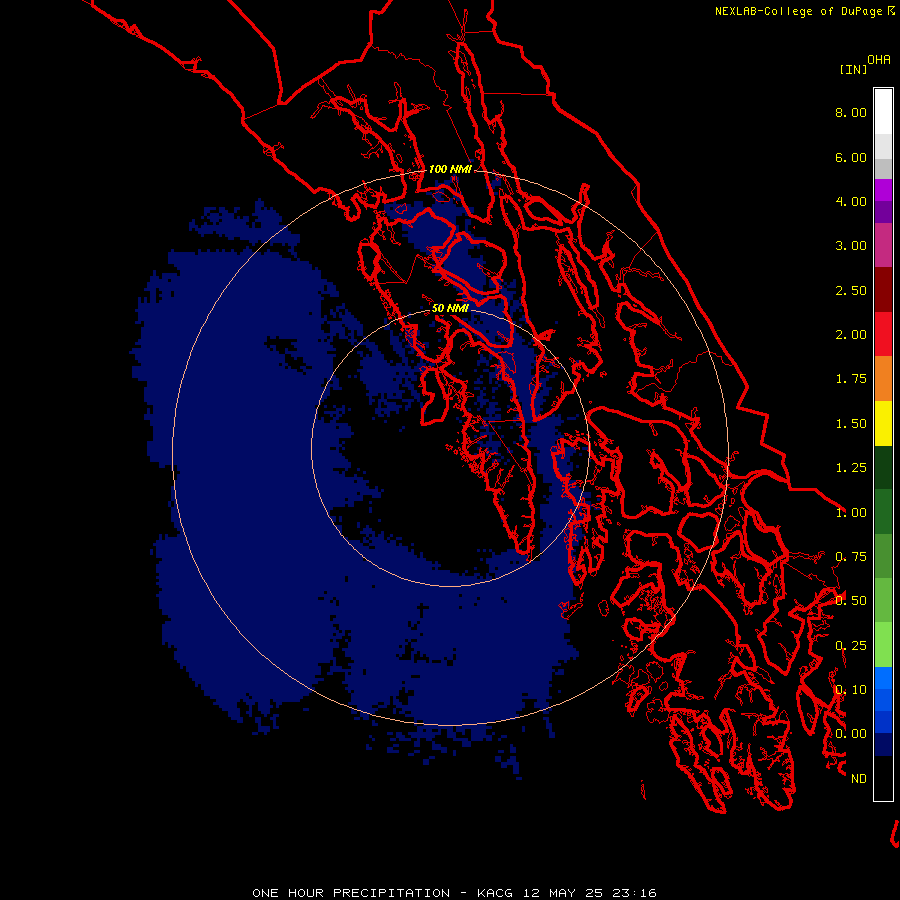Pick the dark maroon swatch in the color scale

[x=883, y=290]
